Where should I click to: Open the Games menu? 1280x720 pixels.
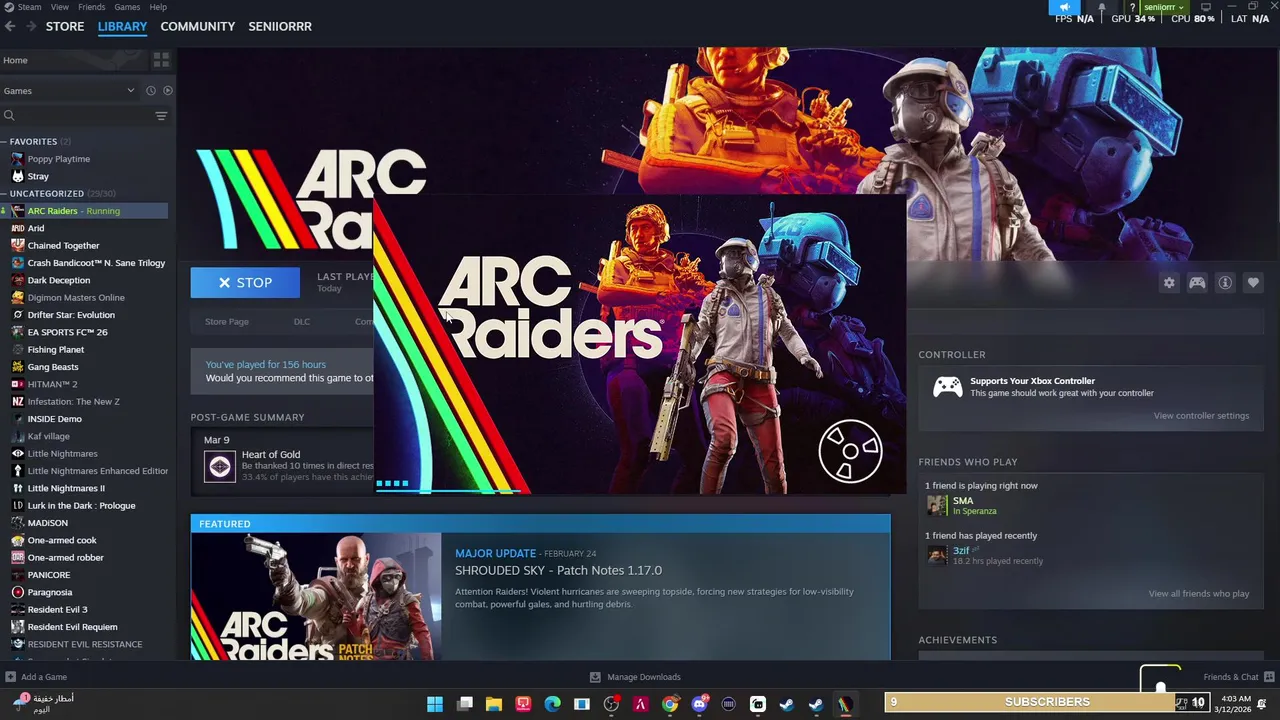click(127, 7)
